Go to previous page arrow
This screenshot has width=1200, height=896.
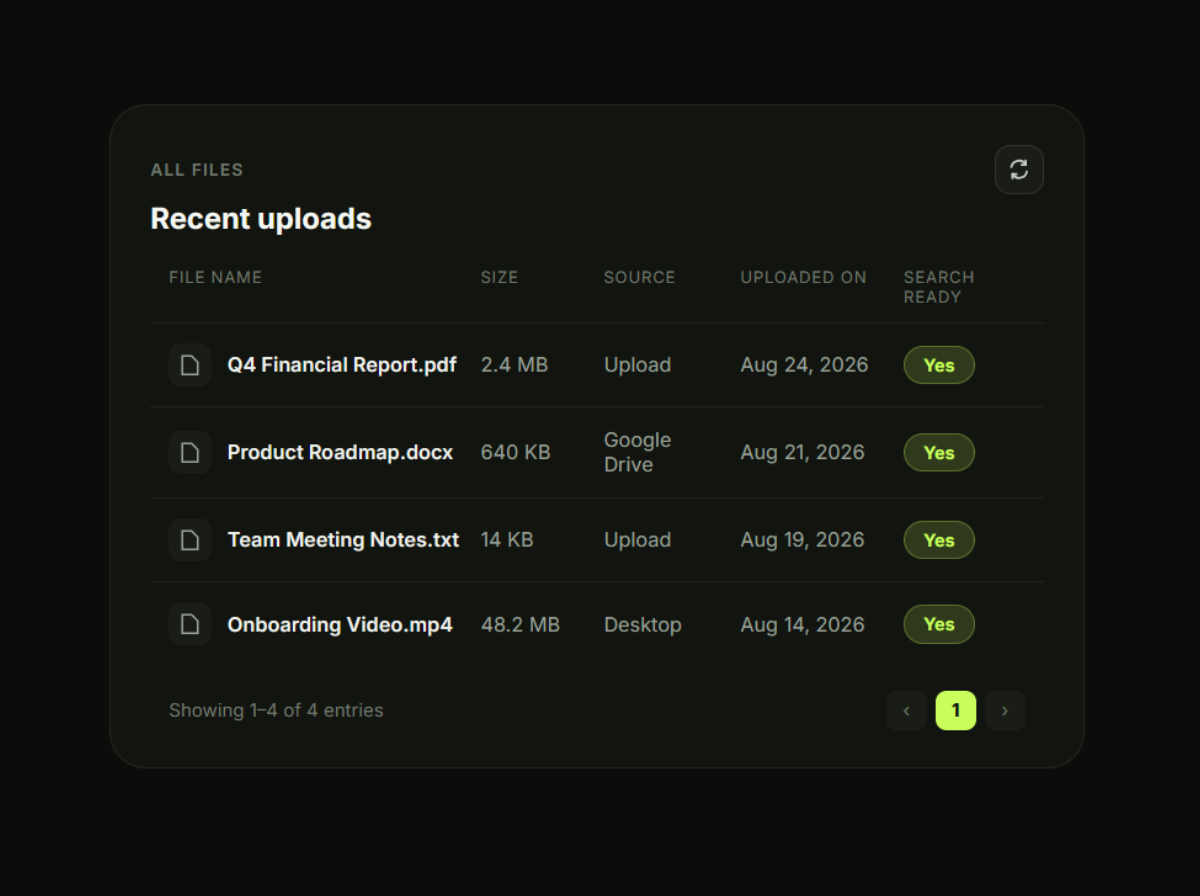(x=906, y=711)
